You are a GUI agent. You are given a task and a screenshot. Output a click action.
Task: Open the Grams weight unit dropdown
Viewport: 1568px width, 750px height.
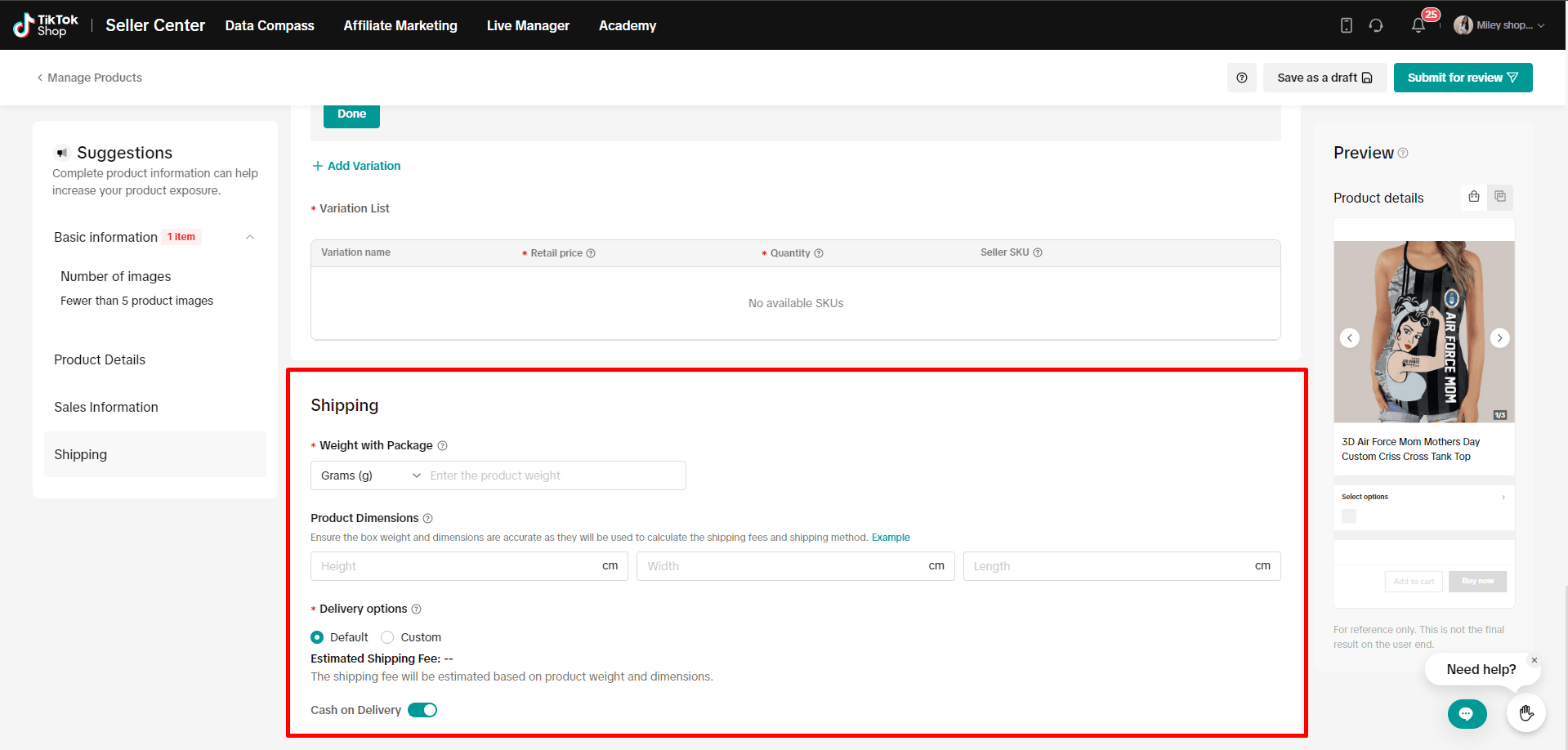pyautogui.click(x=370, y=475)
